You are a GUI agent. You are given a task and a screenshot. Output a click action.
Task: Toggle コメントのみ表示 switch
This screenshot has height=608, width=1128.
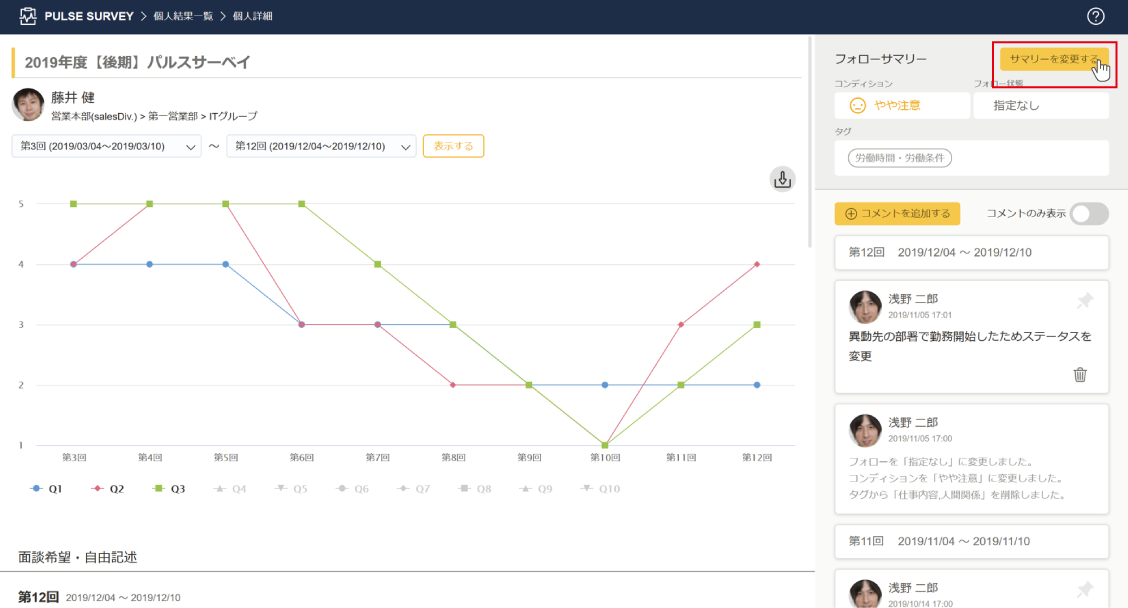tap(1089, 213)
